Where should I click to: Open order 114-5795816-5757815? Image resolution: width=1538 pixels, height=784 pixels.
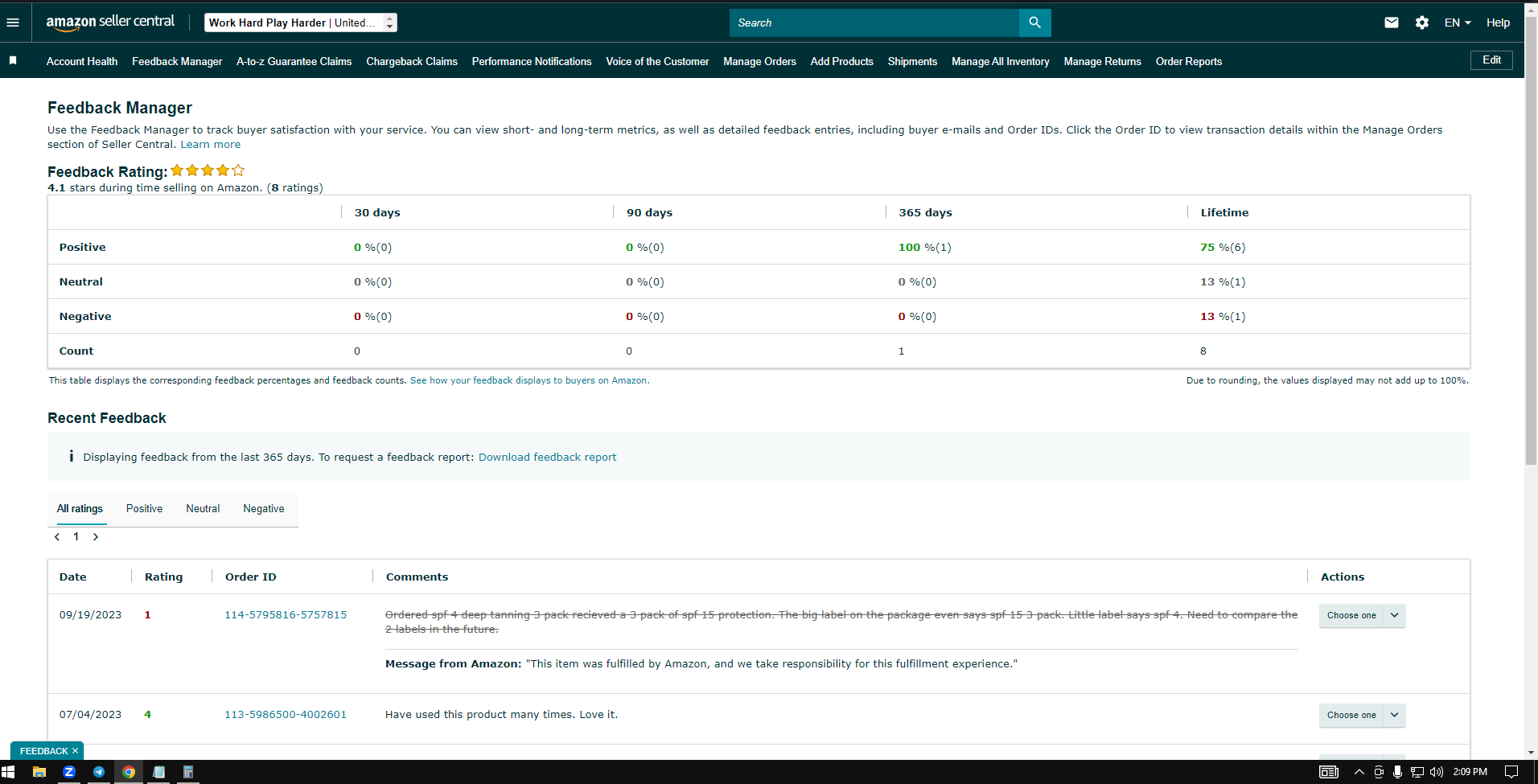coord(286,614)
